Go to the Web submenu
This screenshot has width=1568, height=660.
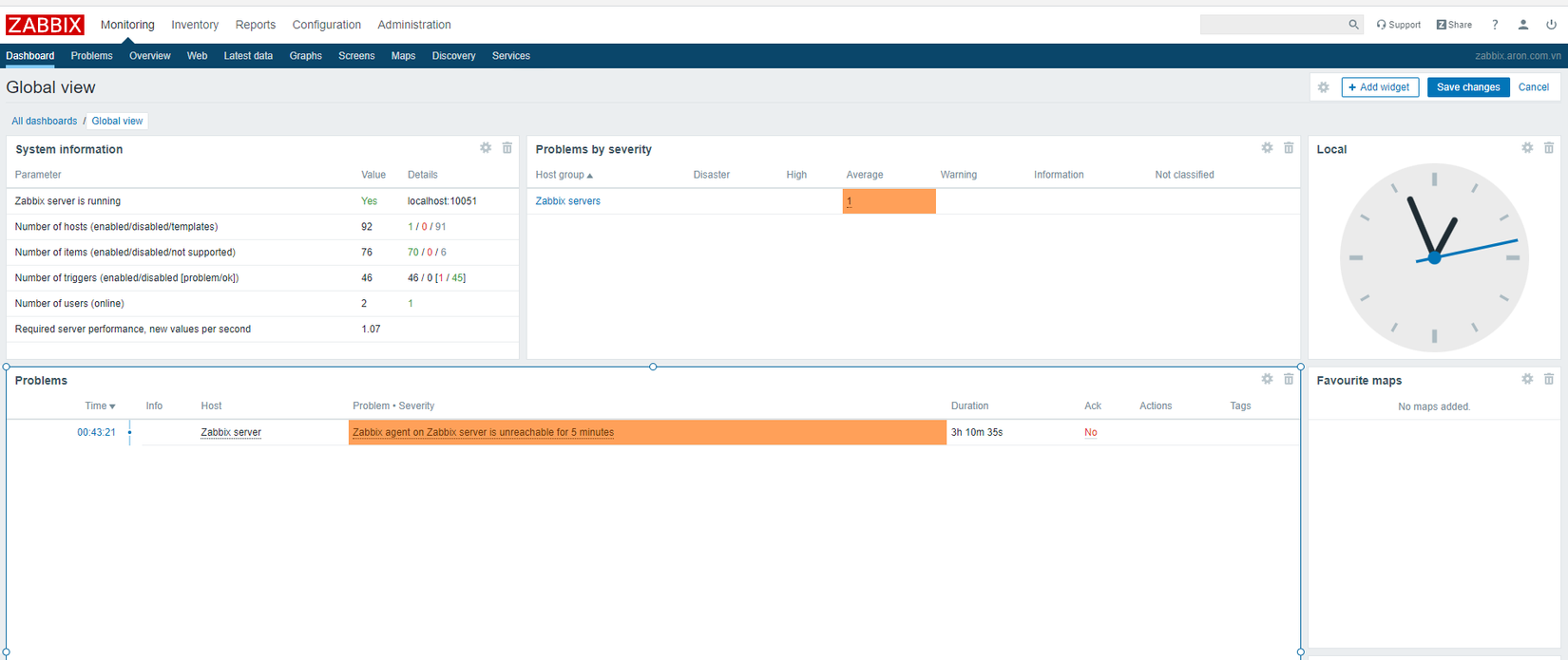click(197, 56)
